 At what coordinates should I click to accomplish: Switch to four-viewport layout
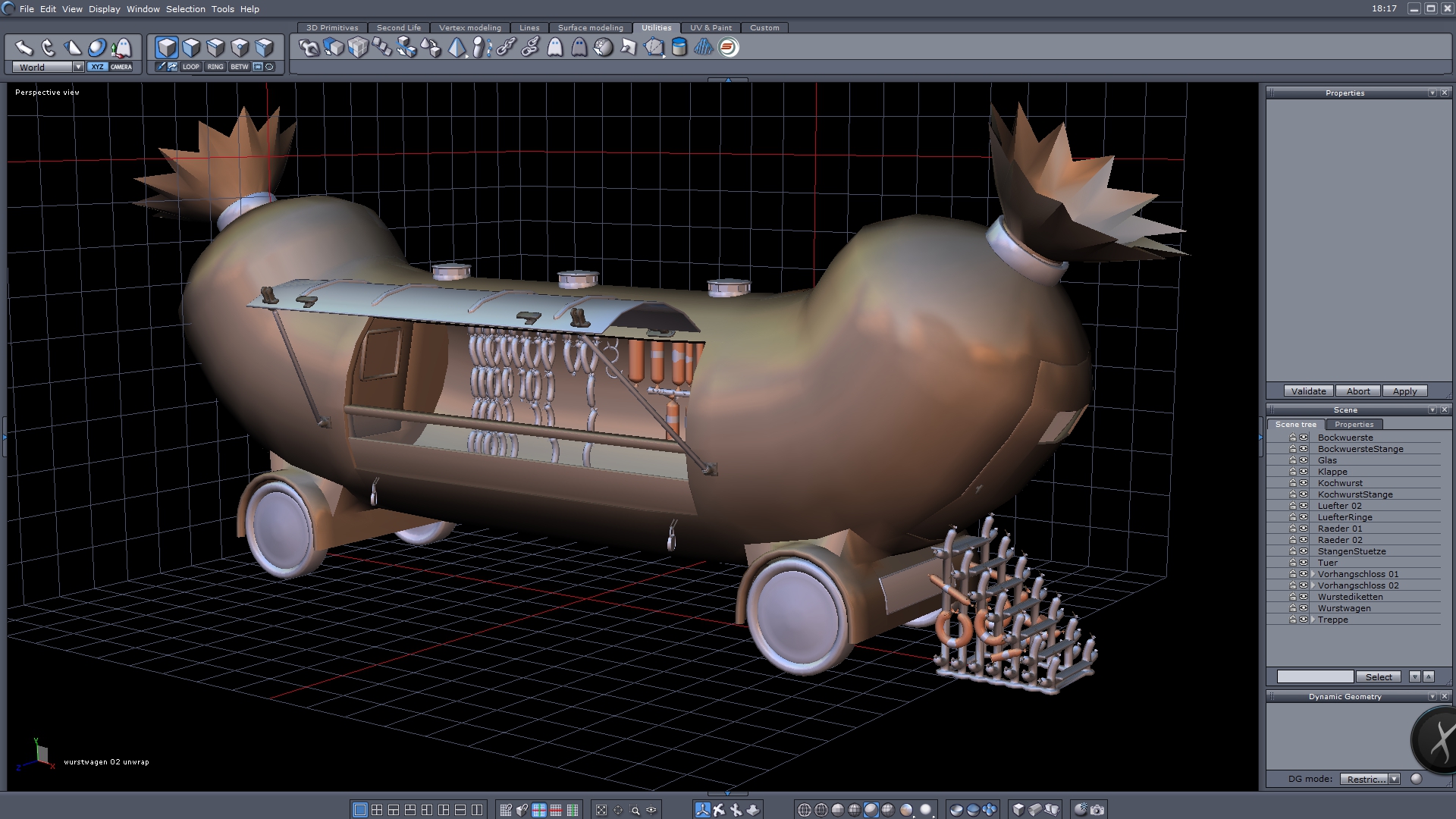point(377,810)
